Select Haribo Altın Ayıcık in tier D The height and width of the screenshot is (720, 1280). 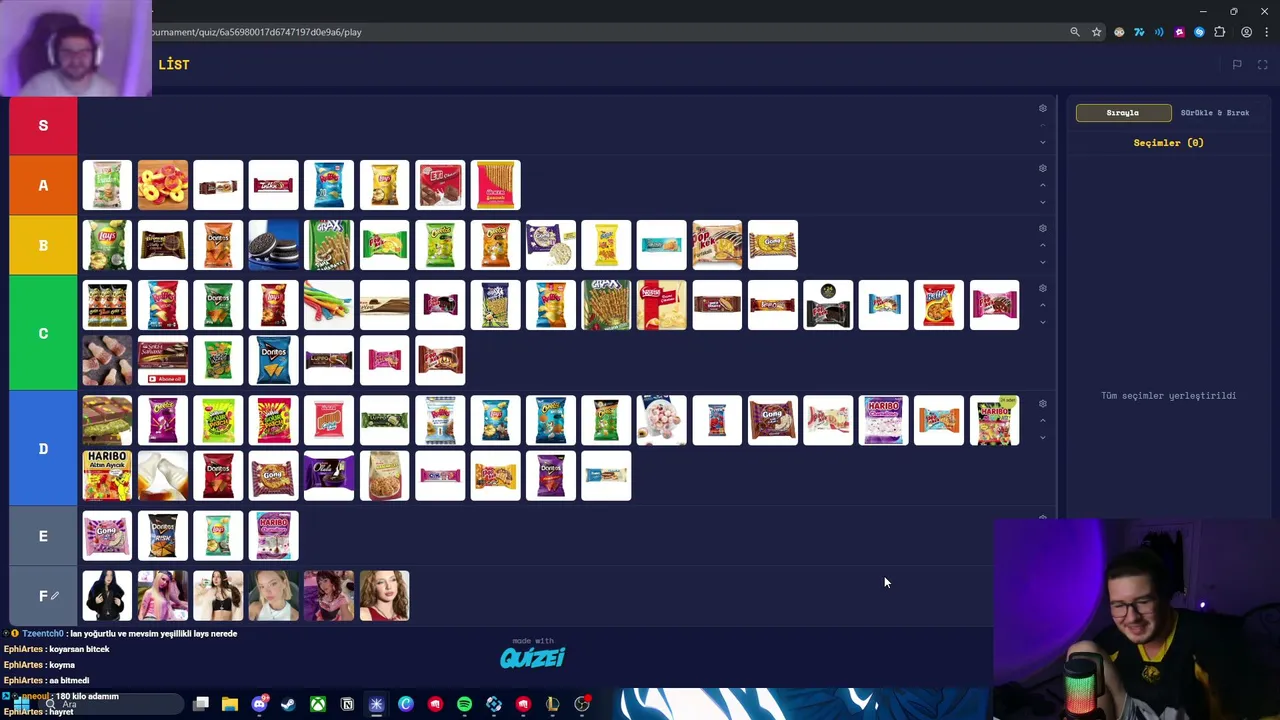point(107,475)
